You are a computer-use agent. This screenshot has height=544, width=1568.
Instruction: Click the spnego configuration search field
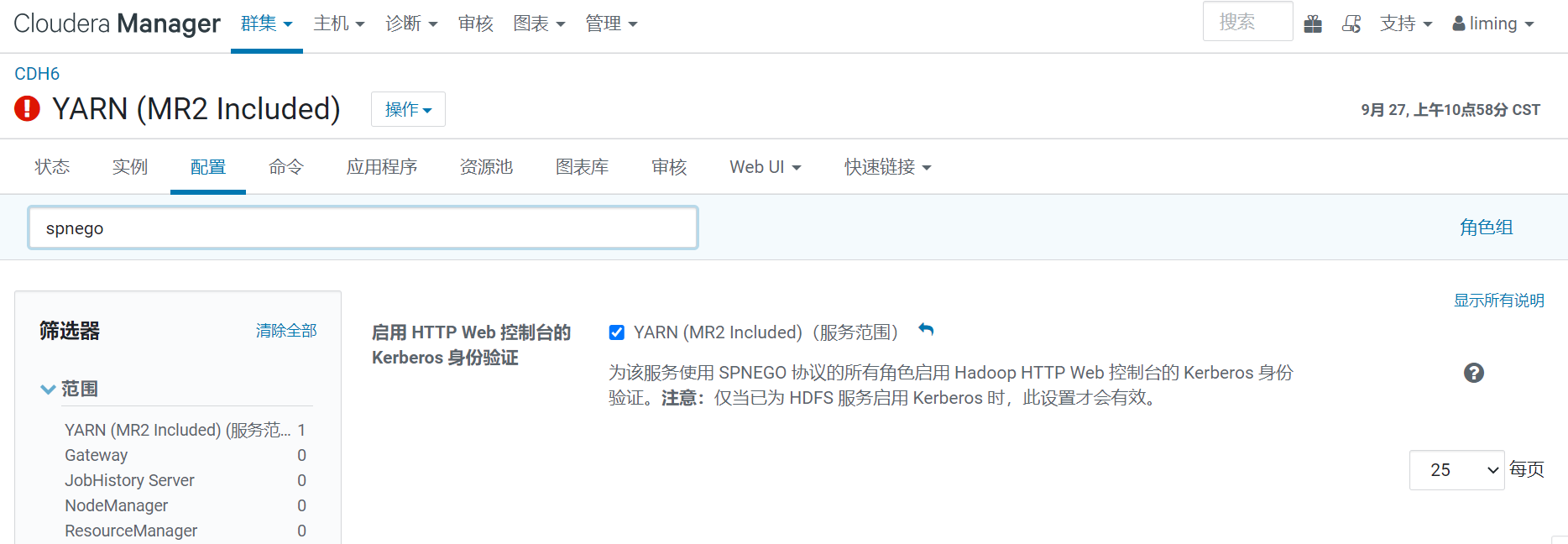pos(363,228)
